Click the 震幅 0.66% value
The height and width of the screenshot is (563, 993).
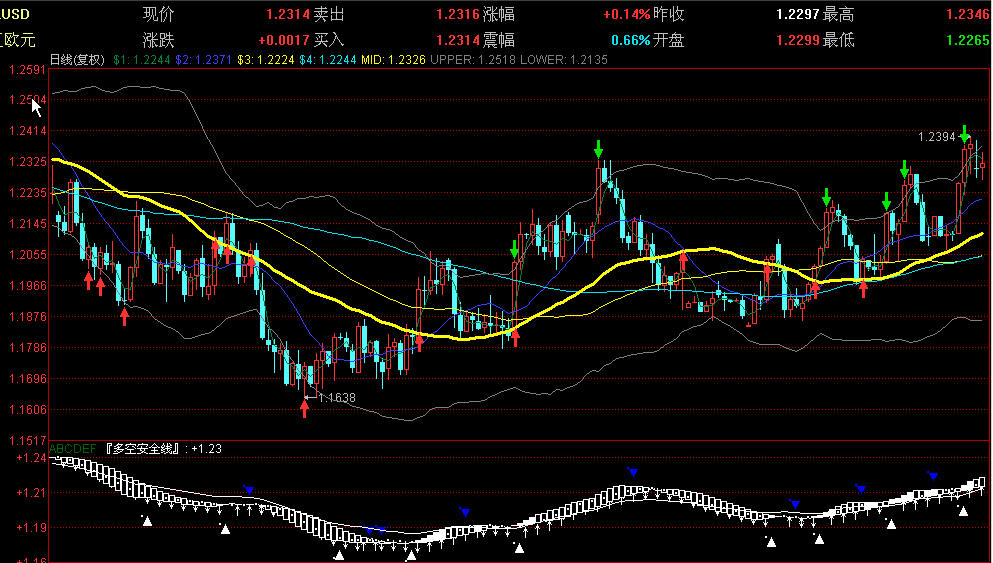[x=631, y=40]
